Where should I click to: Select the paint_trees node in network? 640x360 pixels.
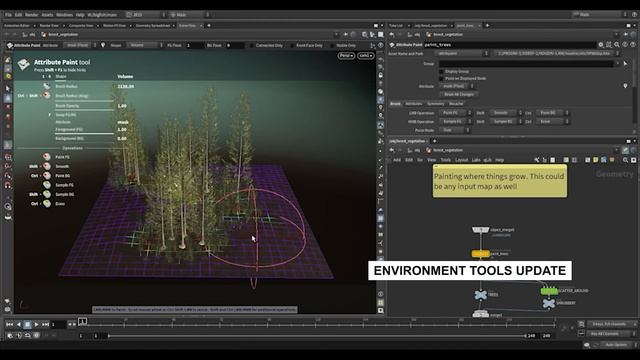[480, 254]
